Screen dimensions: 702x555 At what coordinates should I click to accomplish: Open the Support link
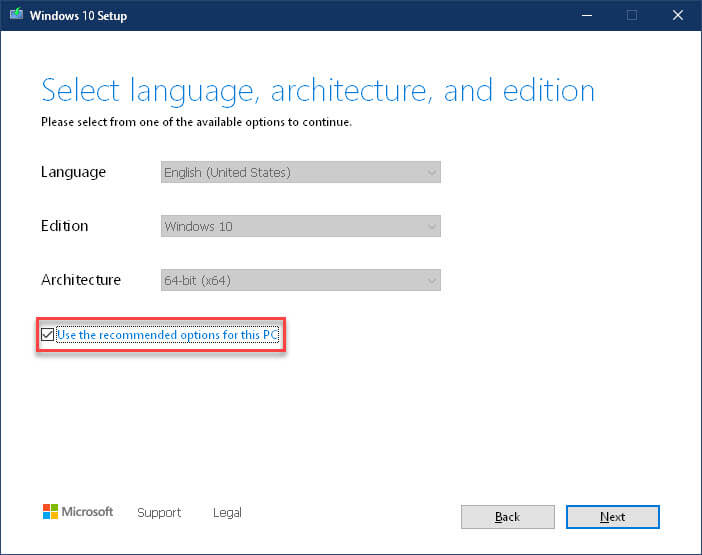click(159, 513)
